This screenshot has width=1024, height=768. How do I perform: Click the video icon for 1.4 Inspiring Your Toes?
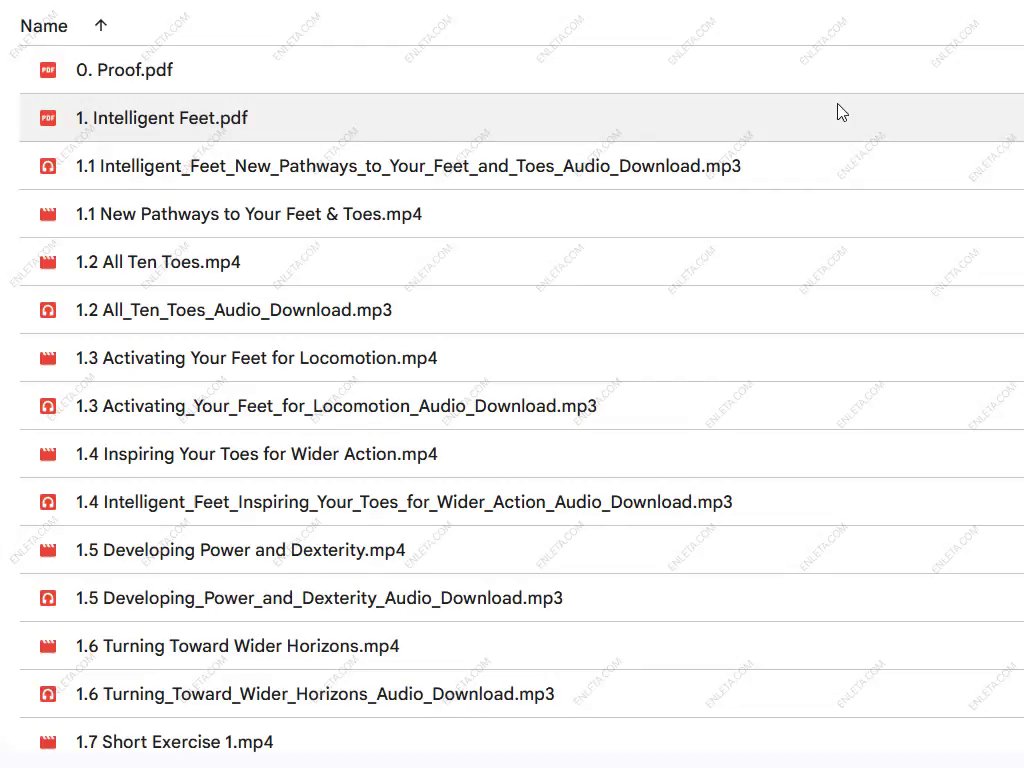tap(48, 454)
